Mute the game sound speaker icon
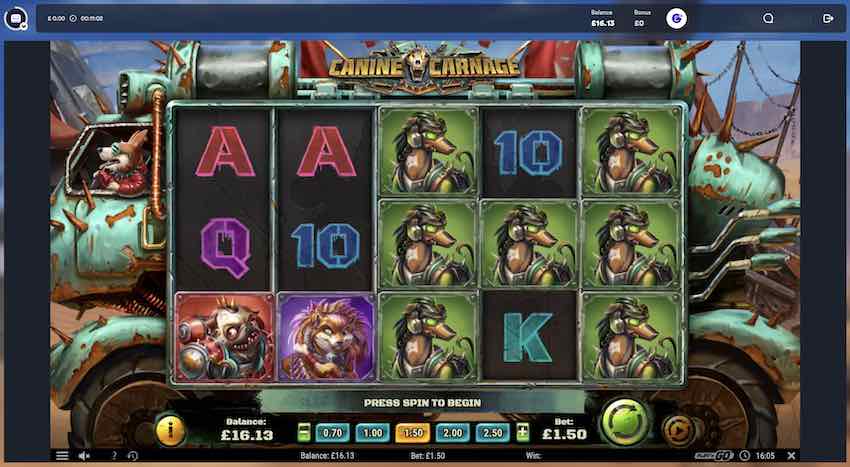This screenshot has width=850, height=467. click(x=84, y=456)
